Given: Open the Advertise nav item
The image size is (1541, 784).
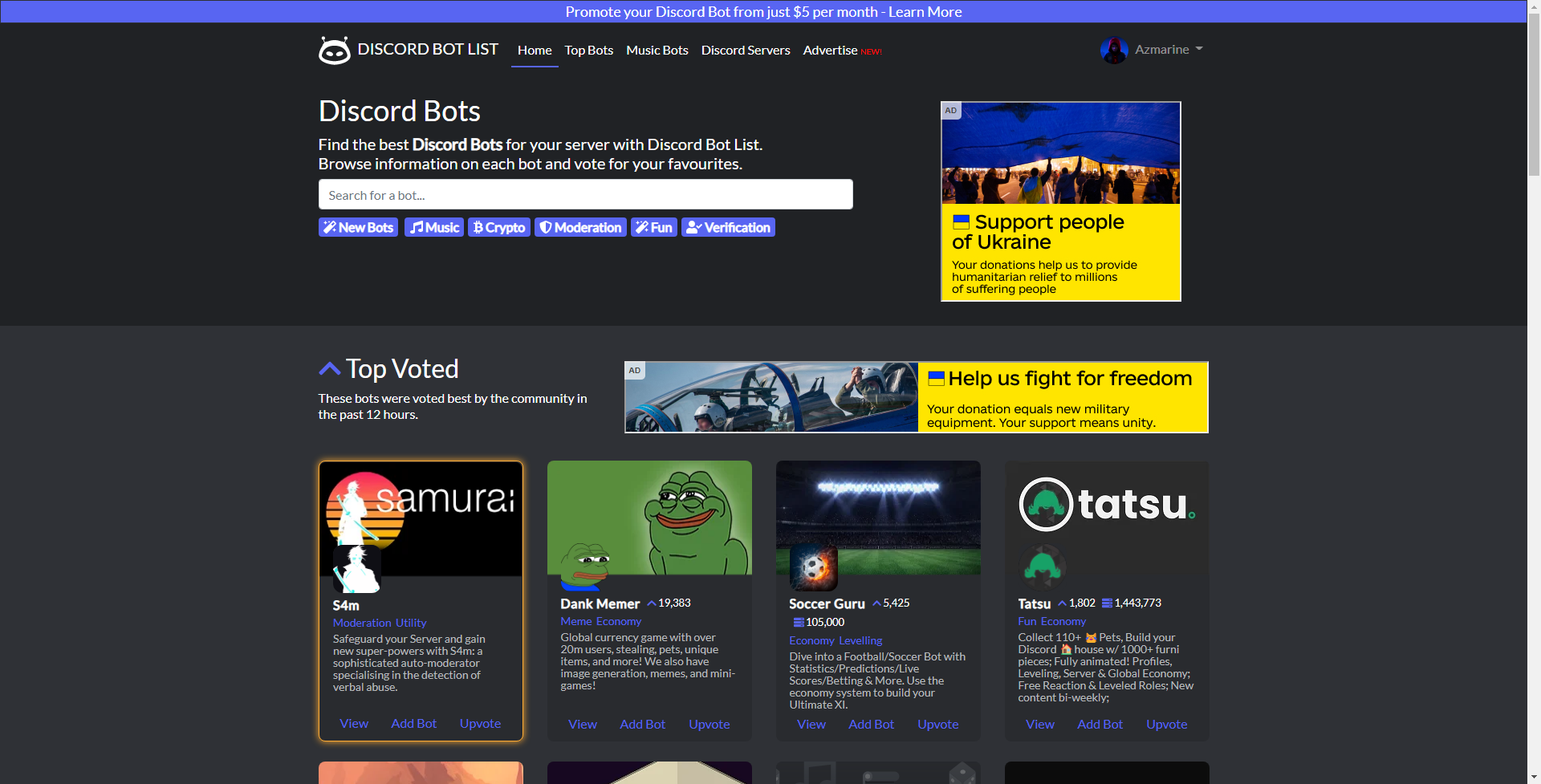Looking at the screenshot, I should click(830, 50).
